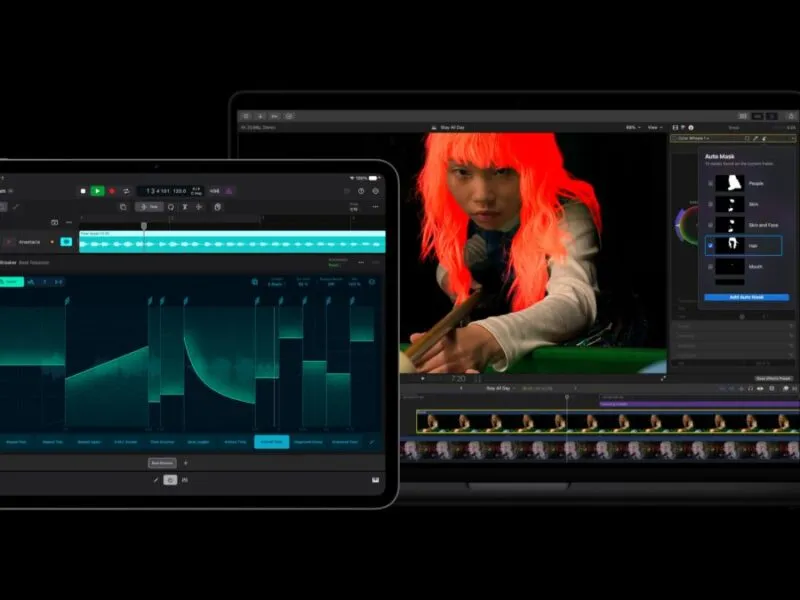800x600 pixels.
Task: Click the Stop button in the transport bar
Action: point(83,191)
